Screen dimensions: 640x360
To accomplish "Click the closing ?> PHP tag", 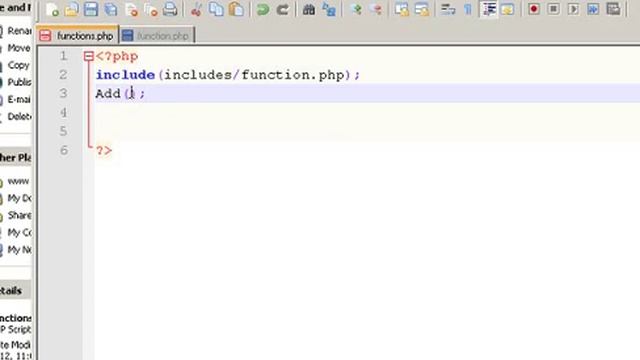I will 104,151.
